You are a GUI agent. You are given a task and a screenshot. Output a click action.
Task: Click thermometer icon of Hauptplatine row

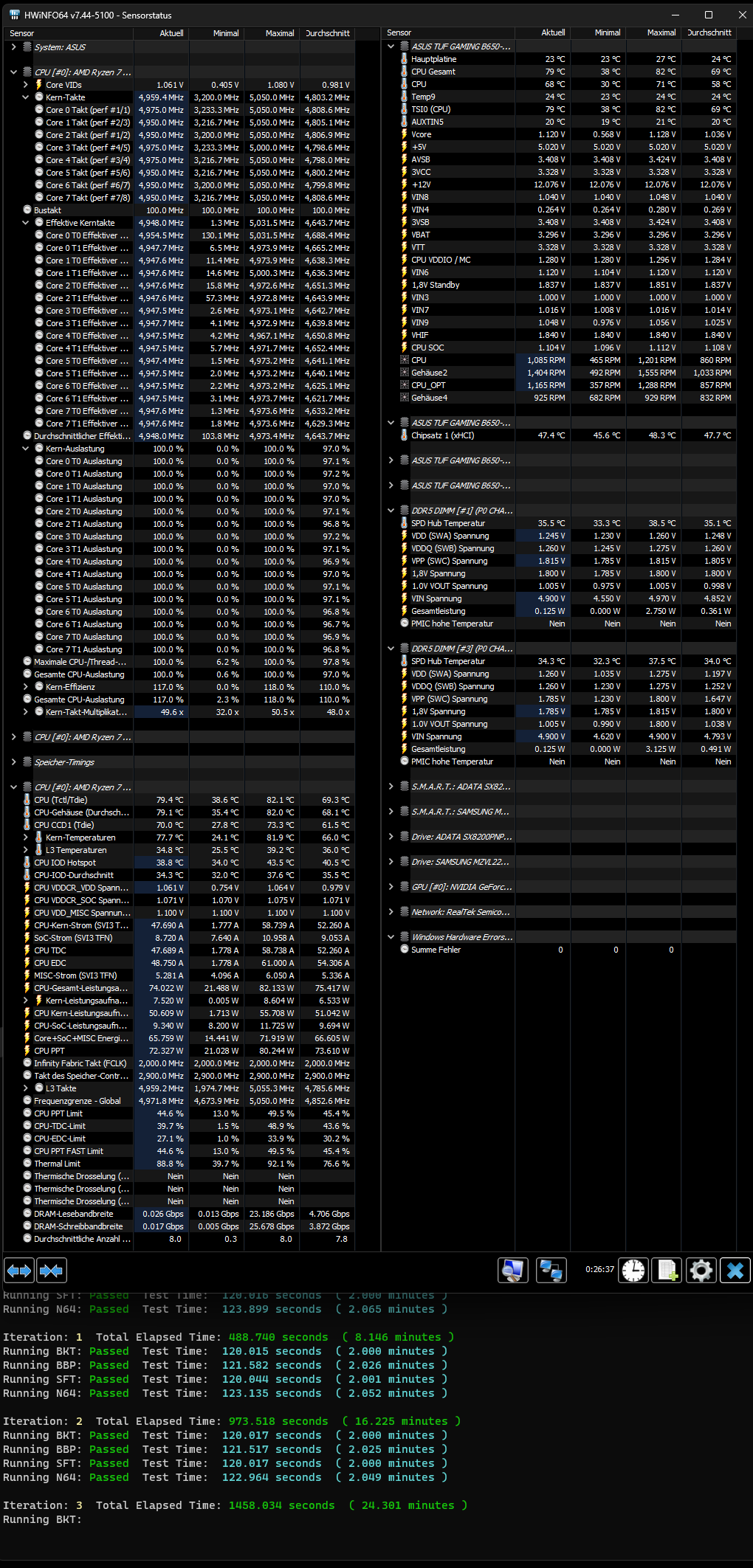point(405,59)
